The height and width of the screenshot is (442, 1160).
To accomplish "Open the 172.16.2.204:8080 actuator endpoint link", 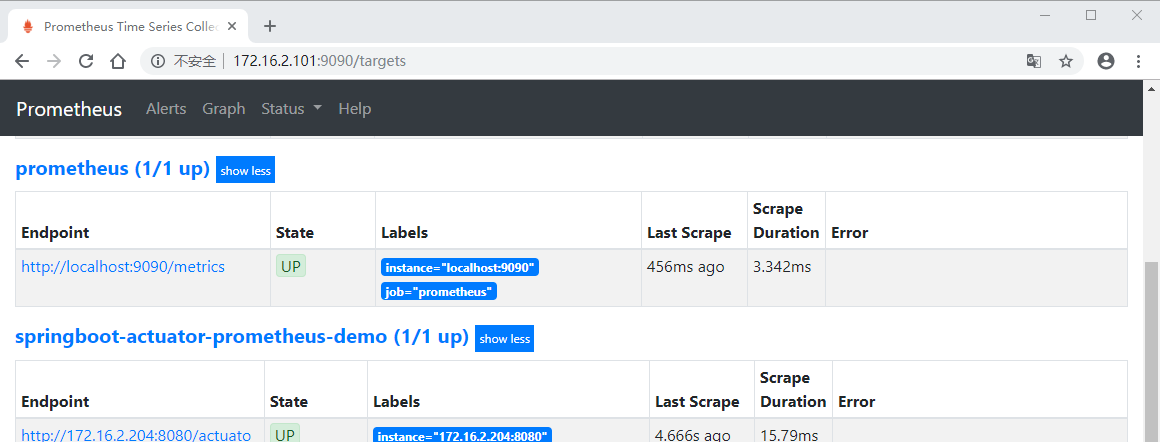I will click(x=135, y=435).
